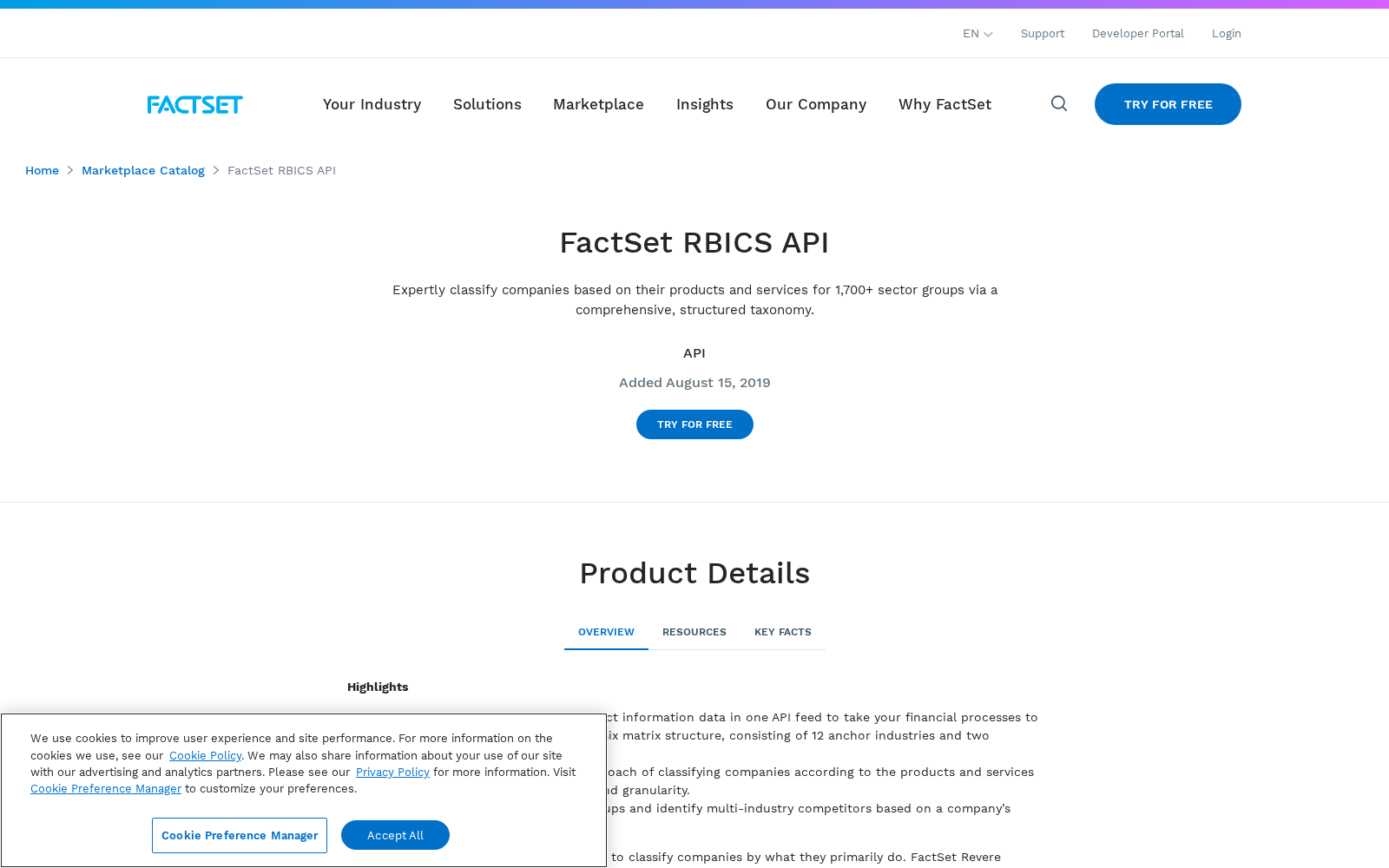
Task: Open Marketplace Catalog breadcrumb link
Action: tap(143, 170)
